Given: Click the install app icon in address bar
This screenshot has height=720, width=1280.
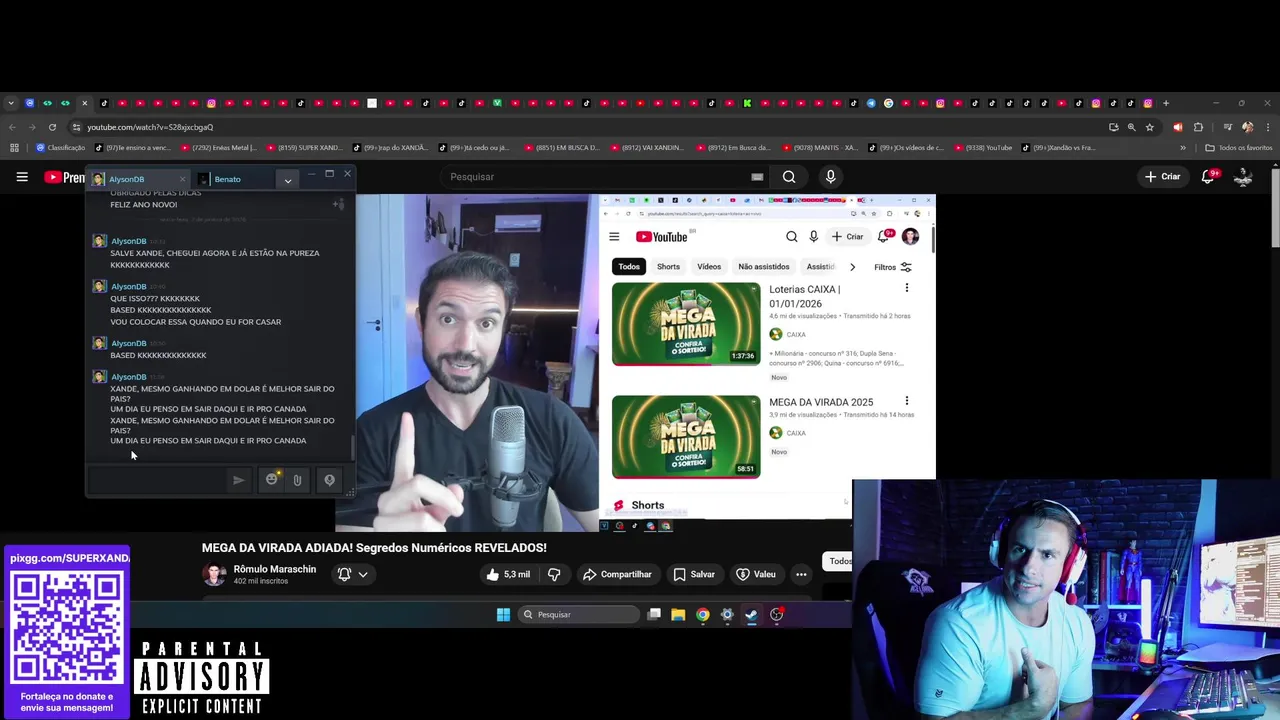Looking at the screenshot, I should coord(1113,127).
